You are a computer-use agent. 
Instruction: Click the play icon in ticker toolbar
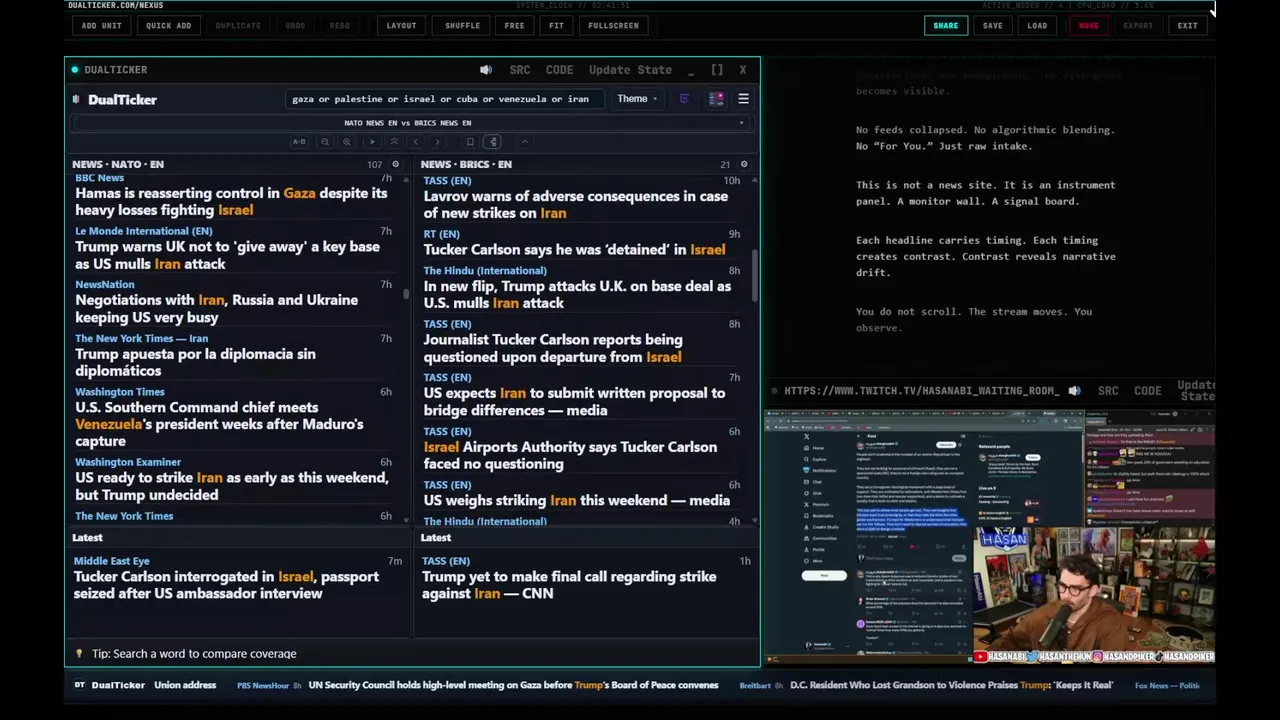(x=372, y=142)
